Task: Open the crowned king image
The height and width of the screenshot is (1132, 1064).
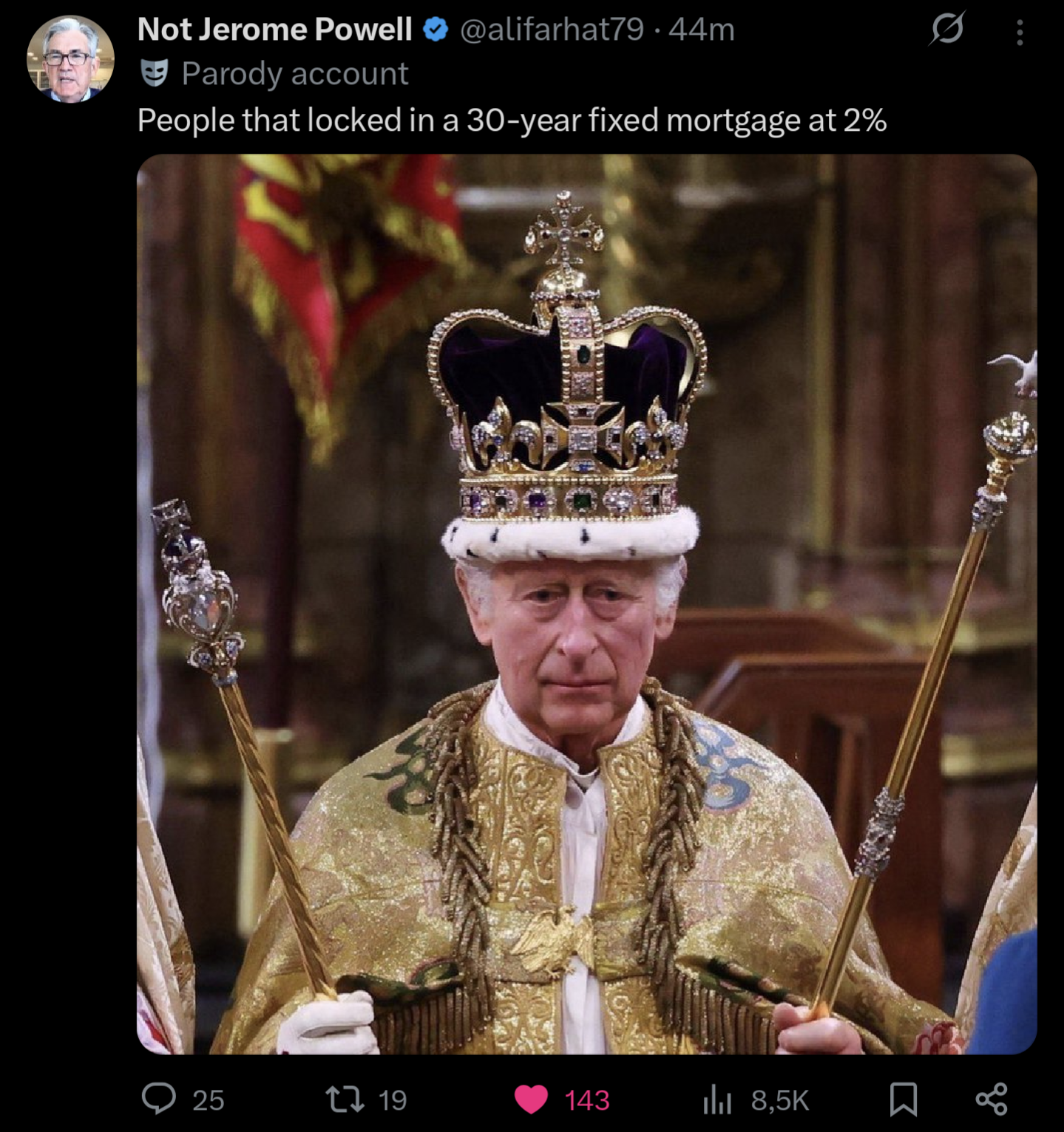Action: [x=586, y=603]
